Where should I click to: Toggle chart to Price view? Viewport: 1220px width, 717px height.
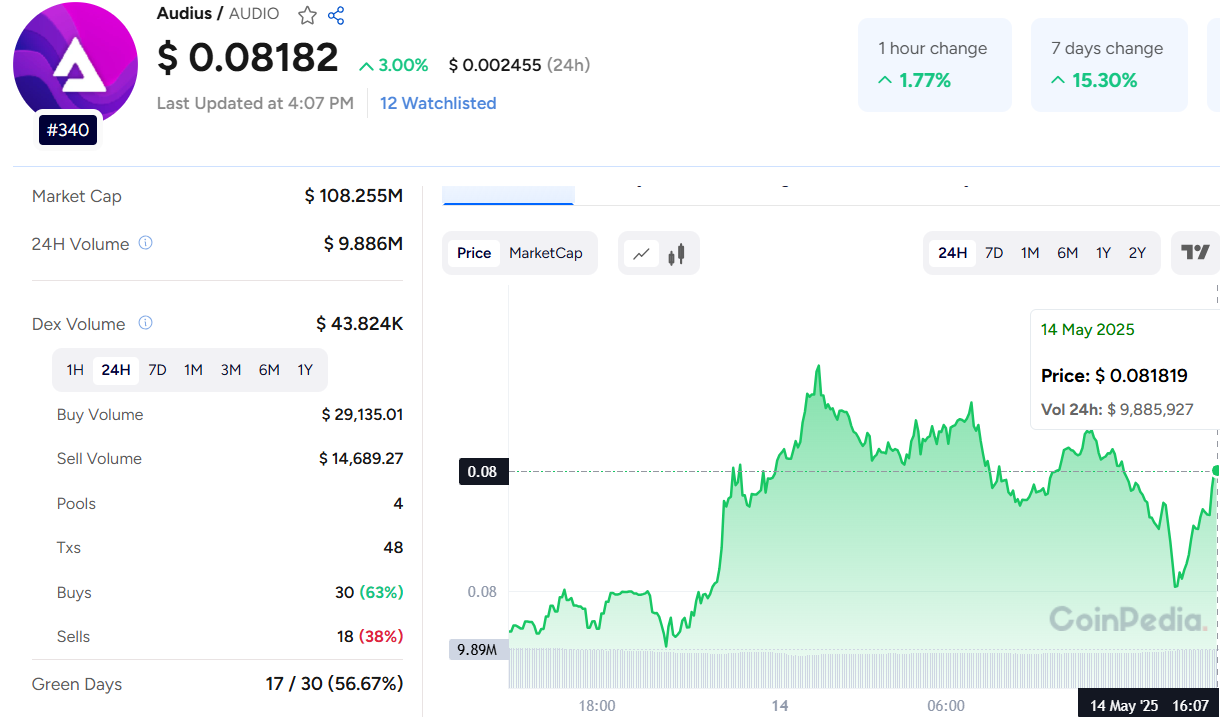tap(474, 253)
